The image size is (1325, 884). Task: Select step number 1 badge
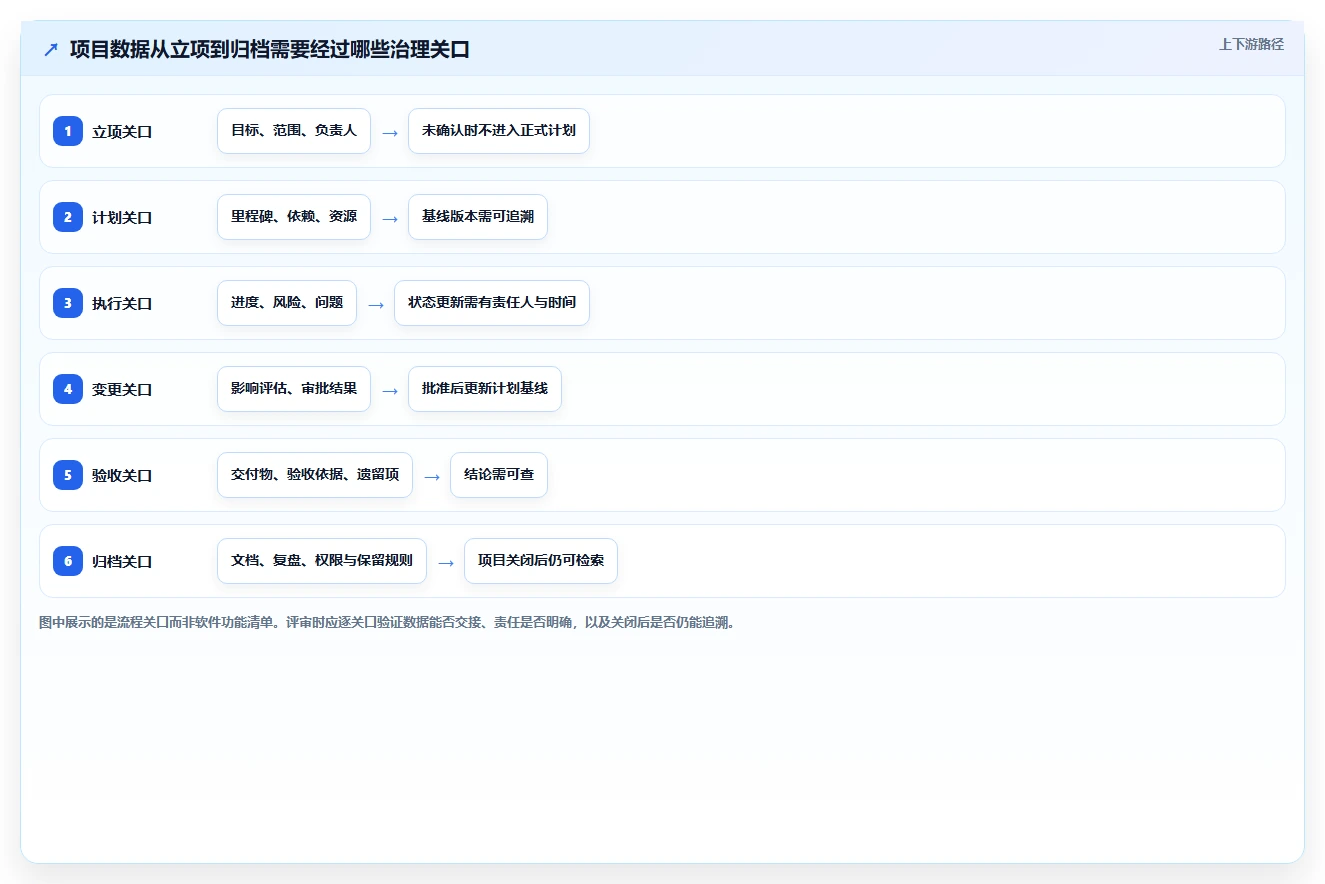68,131
